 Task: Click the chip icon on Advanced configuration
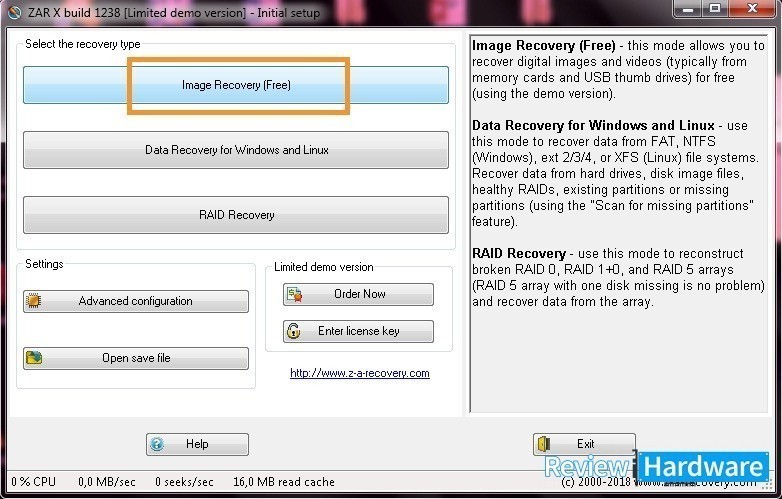33,301
